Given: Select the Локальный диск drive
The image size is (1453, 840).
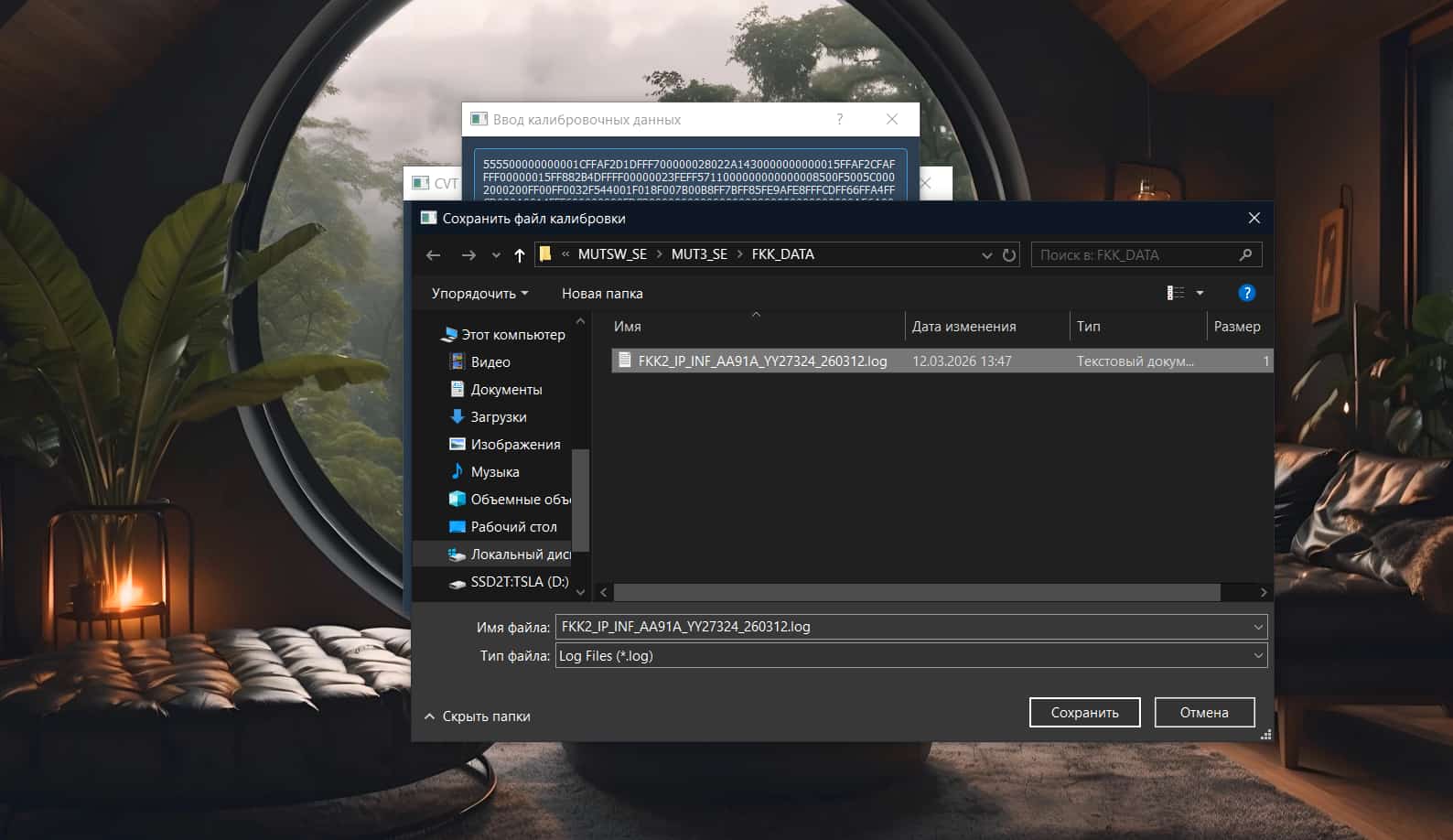Looking at the screenshot, I should coord(510,555).
